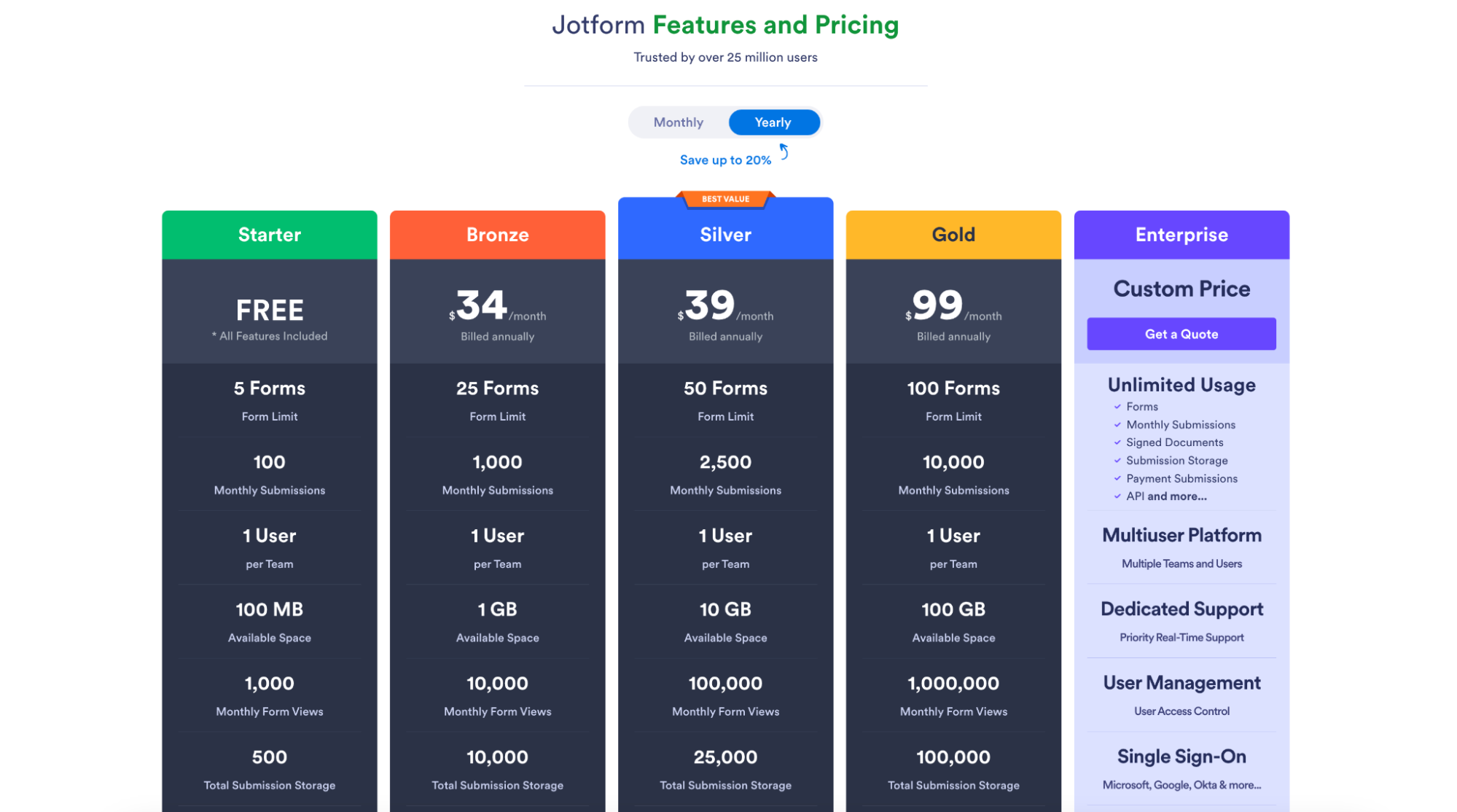This screenshot has height=812, width=1457.
Task: Click the Multiuser Platform heading
Action: [x=1181, y=535]
